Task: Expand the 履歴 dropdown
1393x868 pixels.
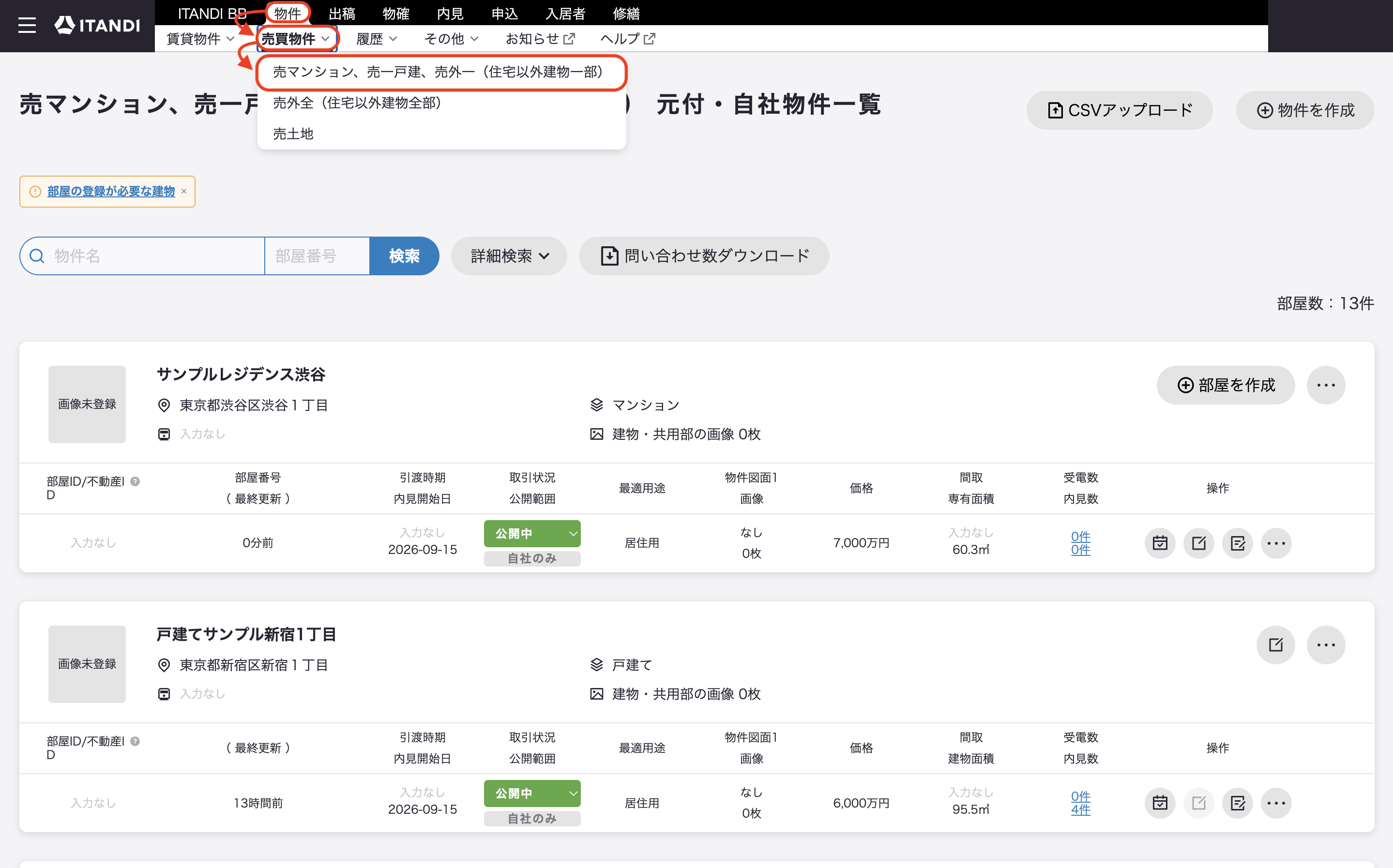Action: point(377,38)
